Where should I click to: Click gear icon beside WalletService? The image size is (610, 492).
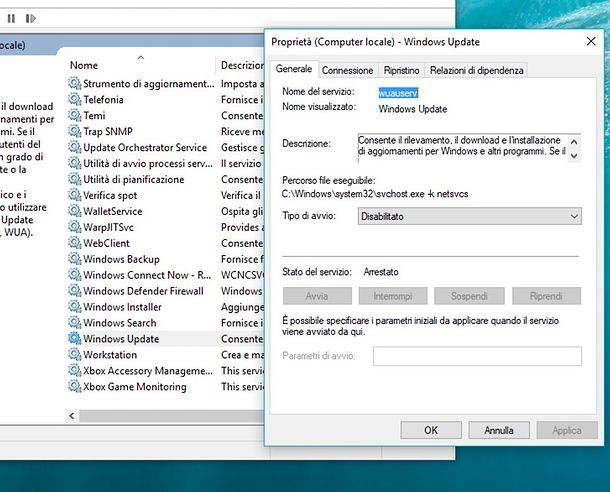[74, 211]
